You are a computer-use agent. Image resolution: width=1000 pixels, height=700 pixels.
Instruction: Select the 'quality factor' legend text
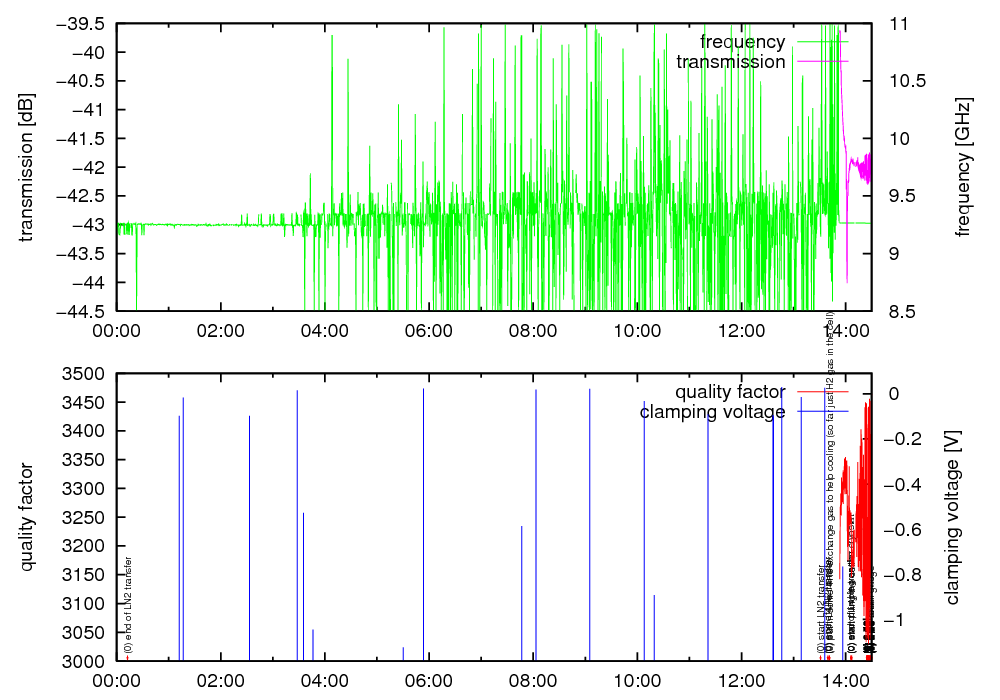730,391
